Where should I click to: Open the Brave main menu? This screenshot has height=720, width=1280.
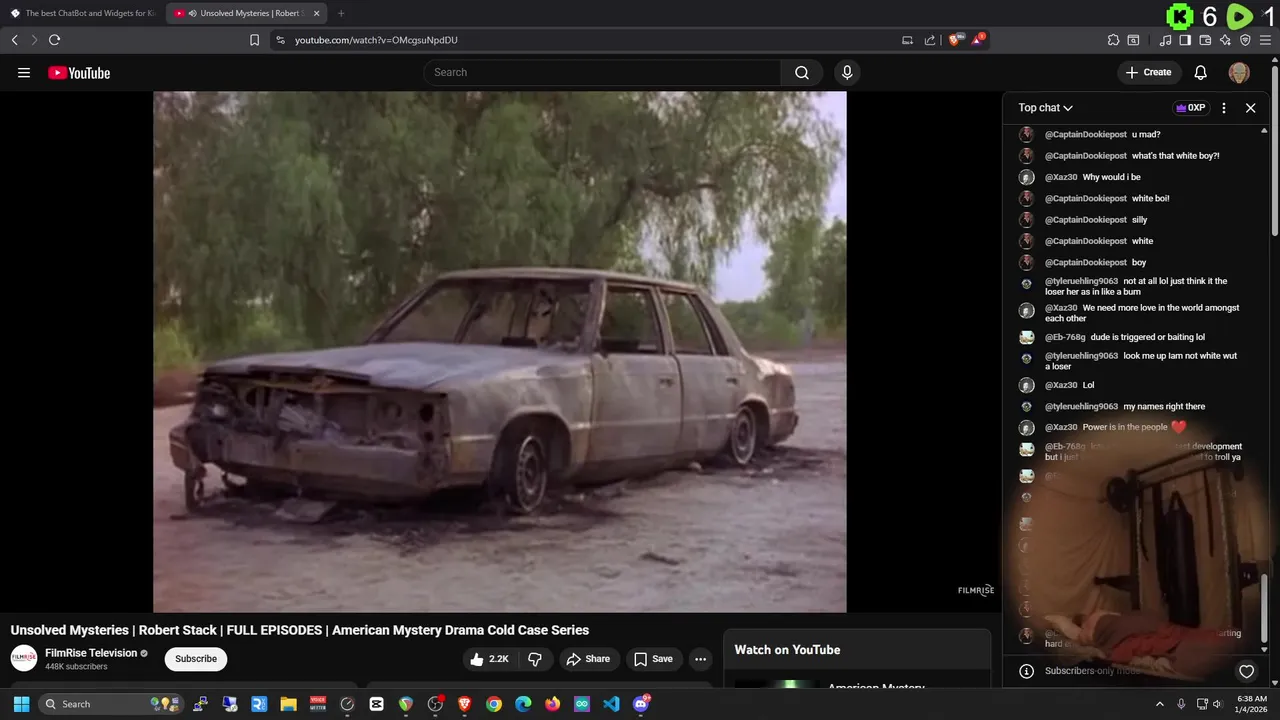pos(1266,40)
